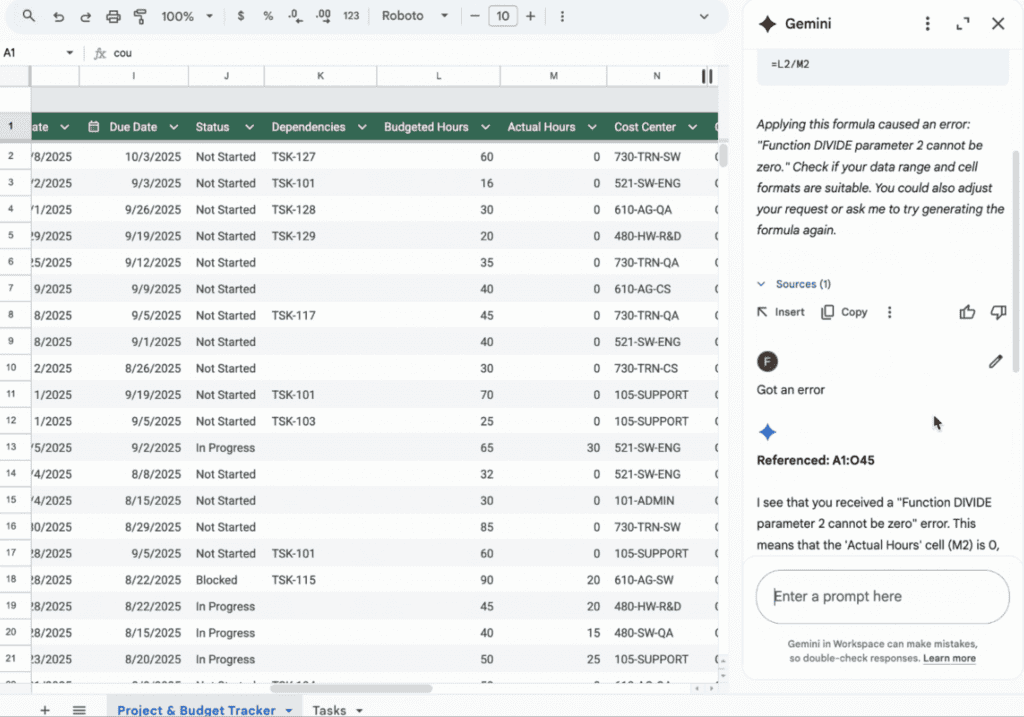Open Cost Center filter dropdown
Image resolution: width=1024 pixels, height=717 pixels.
692,127
